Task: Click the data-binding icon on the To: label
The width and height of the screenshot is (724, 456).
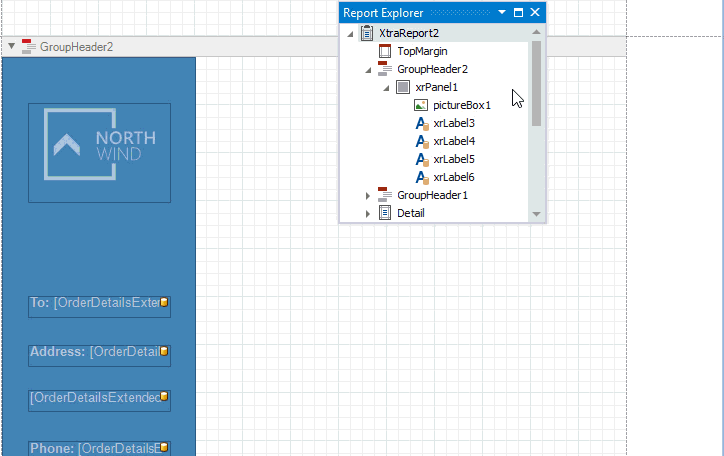Action: (x=164, y=301)
